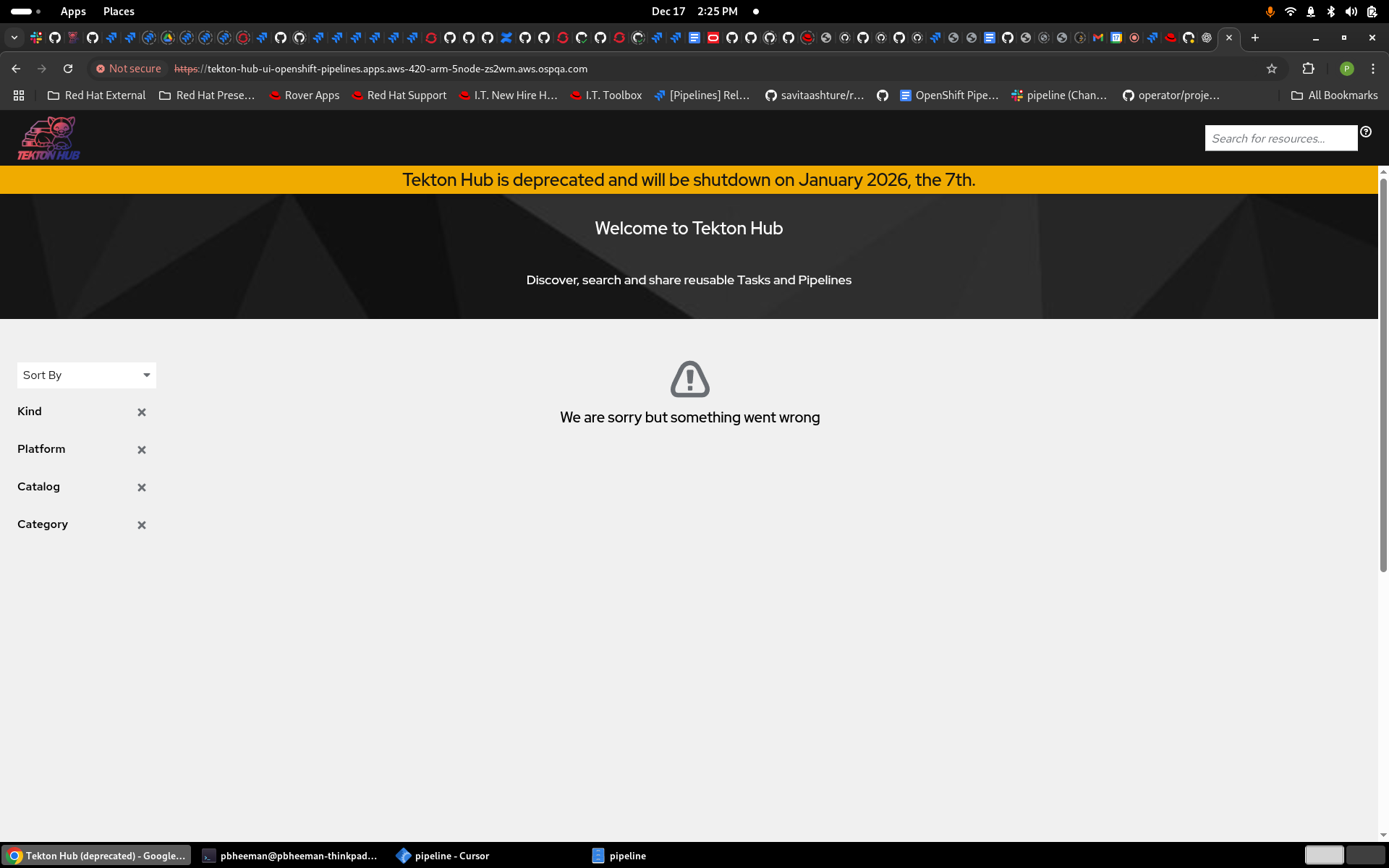Open the browser extensions puzzle icon

coord(1308,69)
